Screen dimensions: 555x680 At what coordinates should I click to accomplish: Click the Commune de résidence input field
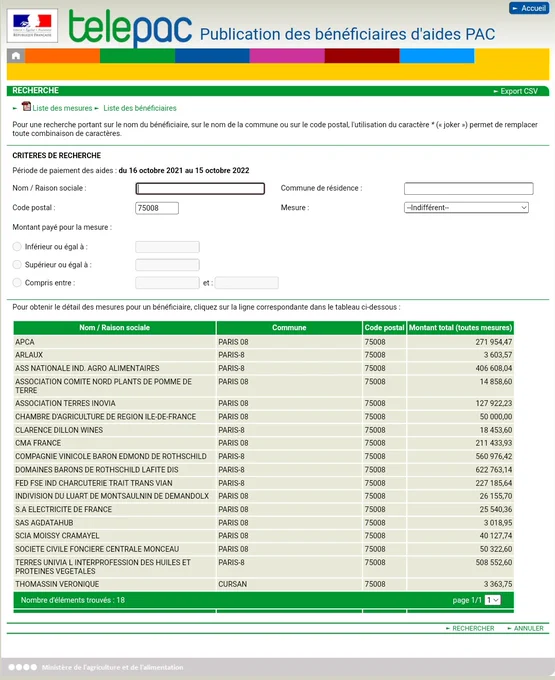469,189
